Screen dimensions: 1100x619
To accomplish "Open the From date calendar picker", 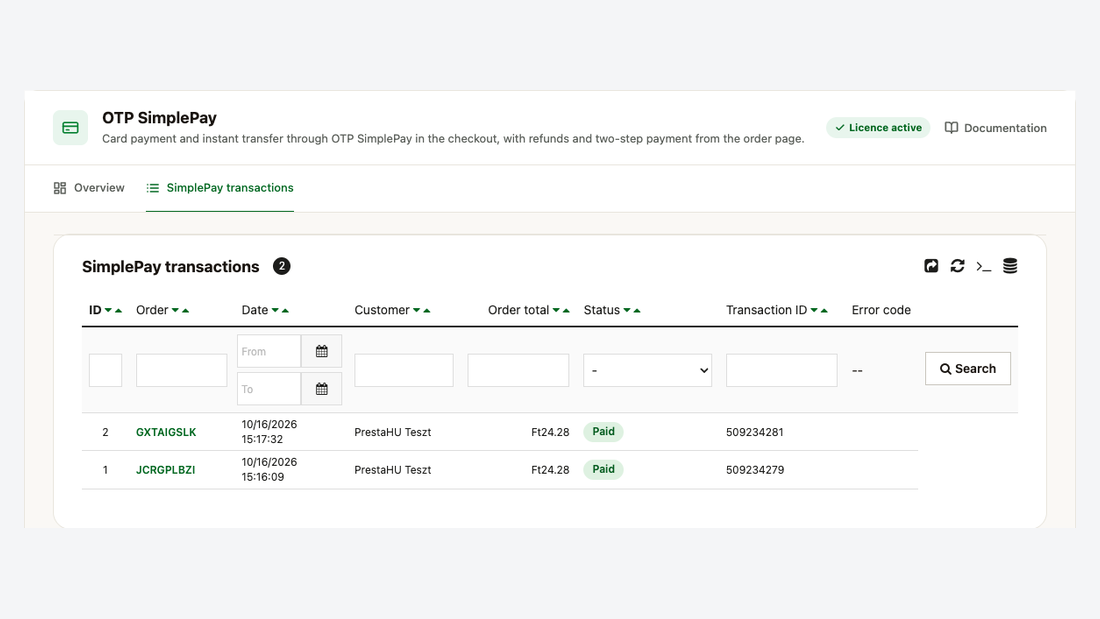I will 321,351.
